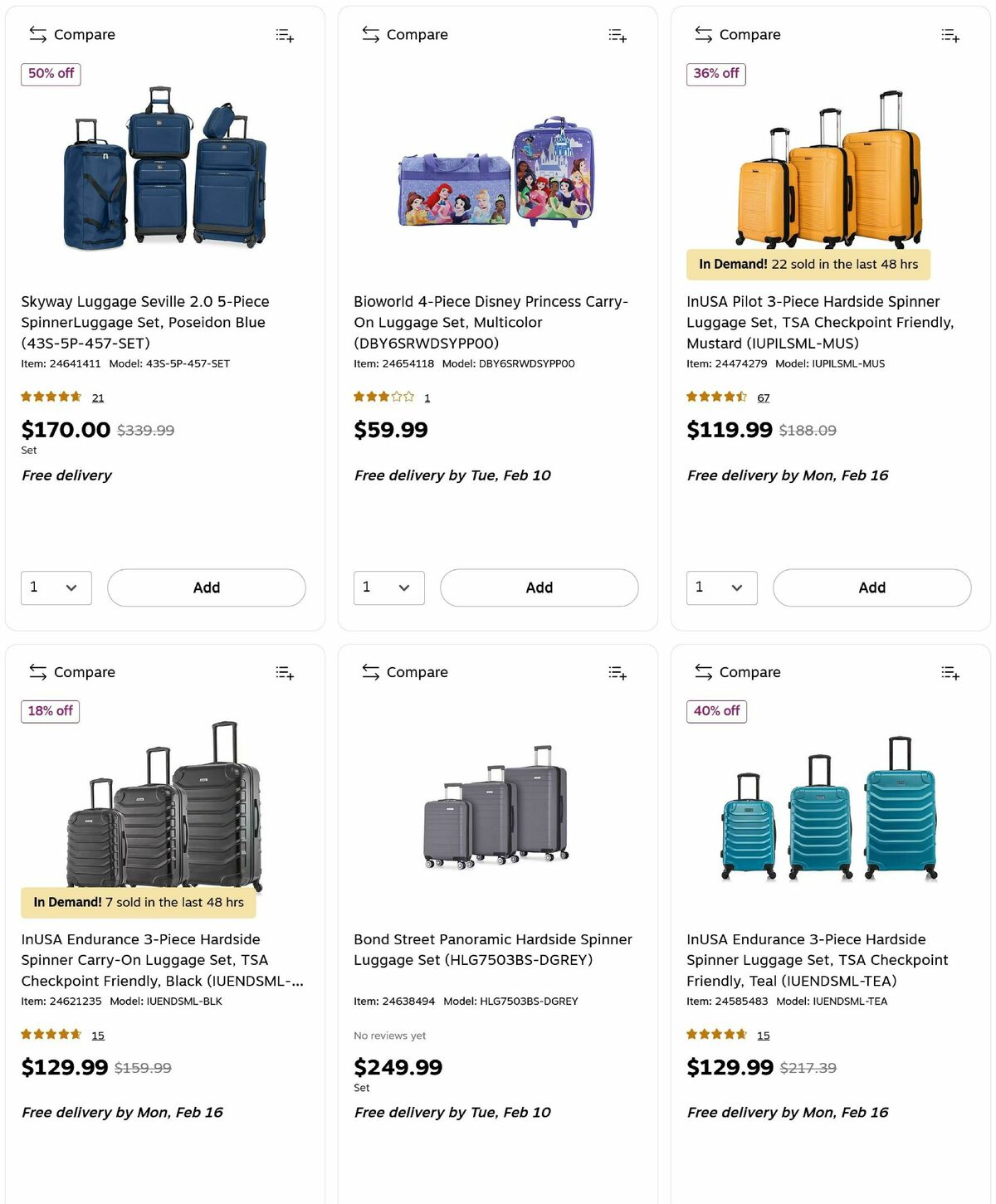This screenshot has height=1204, width=996.
Task: Open quantity dropdown for Skyway Seville set
Action: point(56,587)
